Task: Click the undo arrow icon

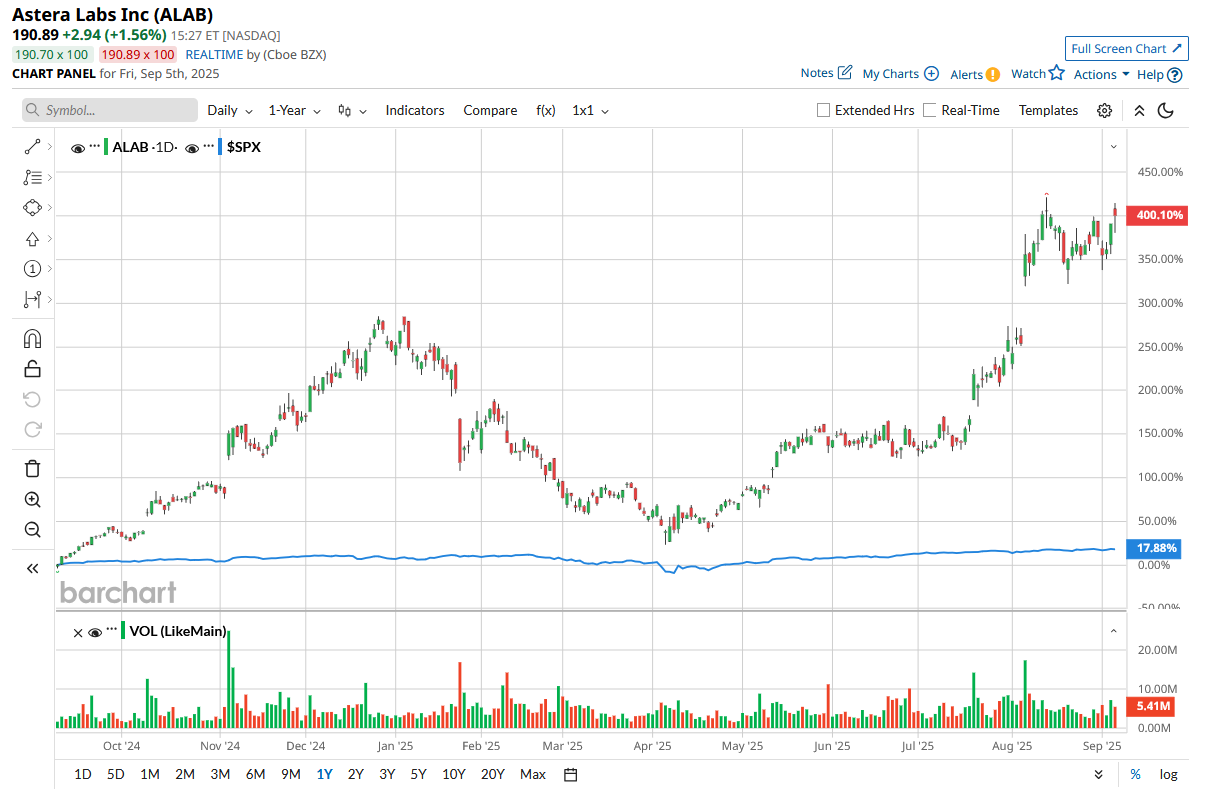Action: tap(32, 400)
